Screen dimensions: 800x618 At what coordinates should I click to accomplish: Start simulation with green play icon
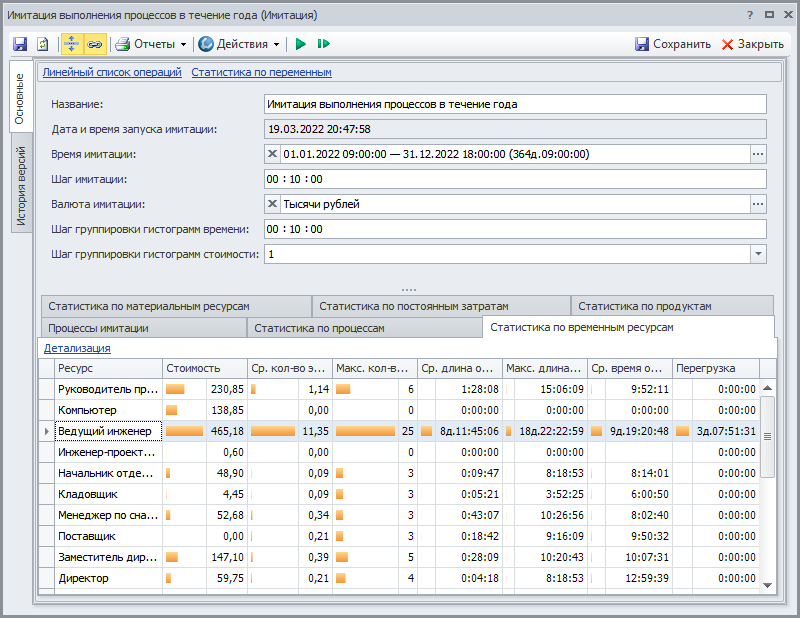[300, 44]
